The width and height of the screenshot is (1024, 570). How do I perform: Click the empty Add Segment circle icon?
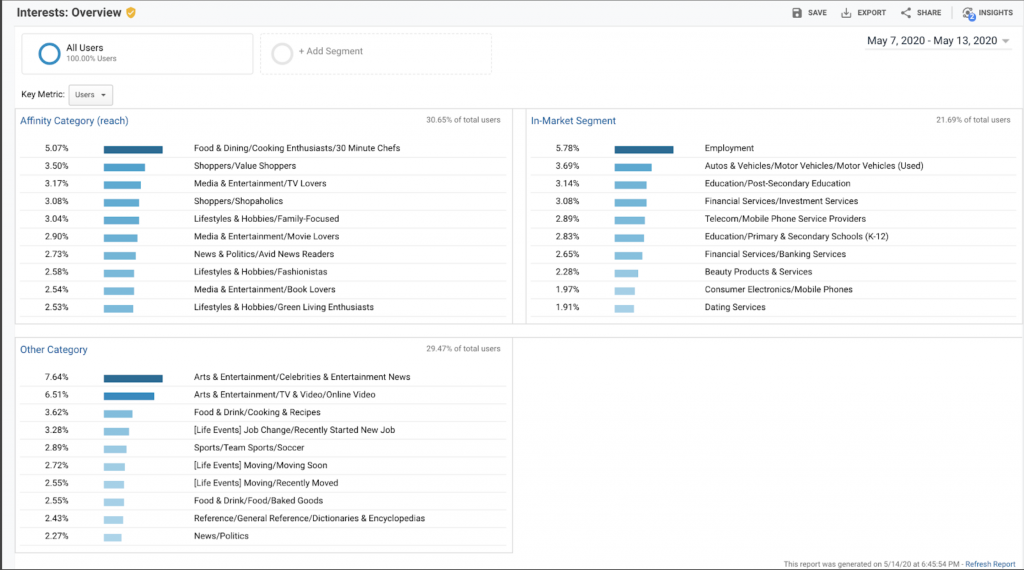[x=282, y=54]
